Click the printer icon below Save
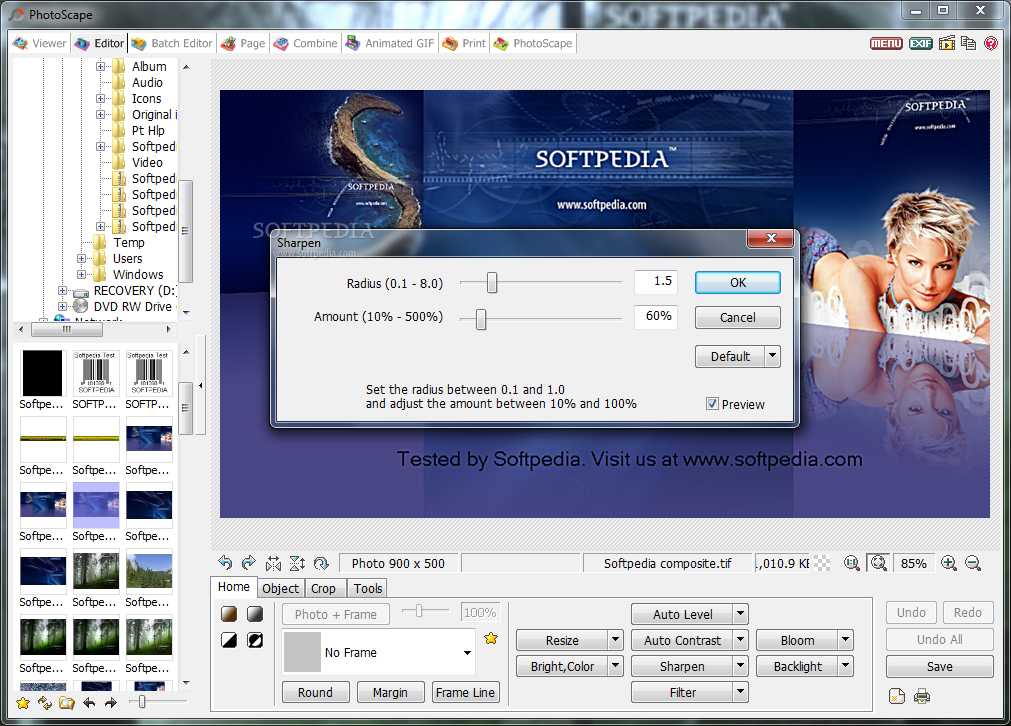The image size is (1011, 726). pos(922,696)
